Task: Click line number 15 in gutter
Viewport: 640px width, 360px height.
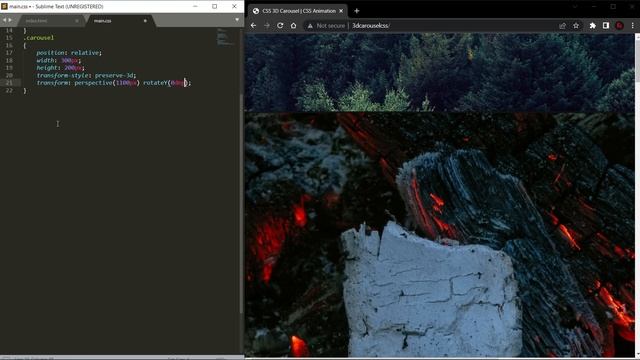Action: click(9, 38)
